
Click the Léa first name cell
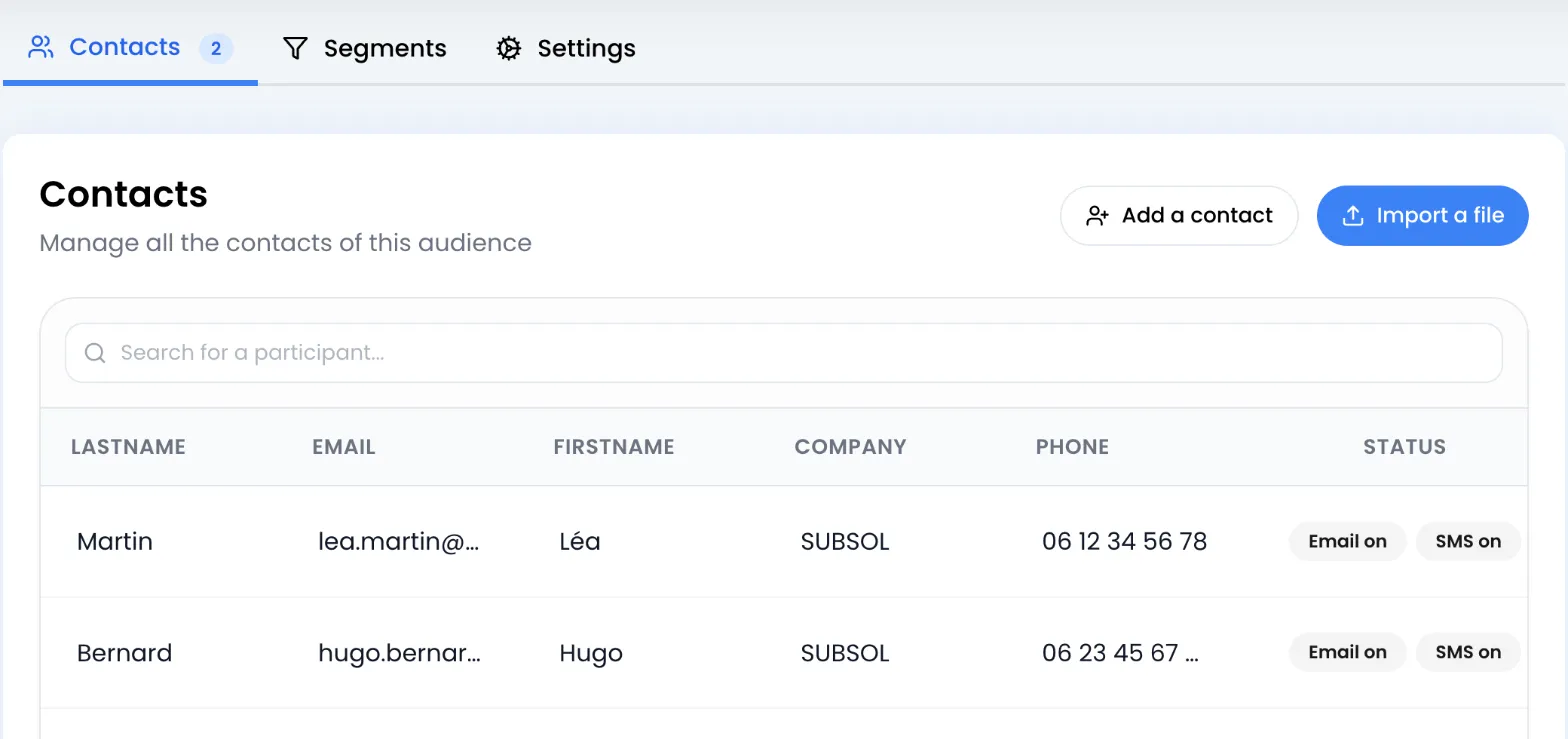(x=580, y=542)
